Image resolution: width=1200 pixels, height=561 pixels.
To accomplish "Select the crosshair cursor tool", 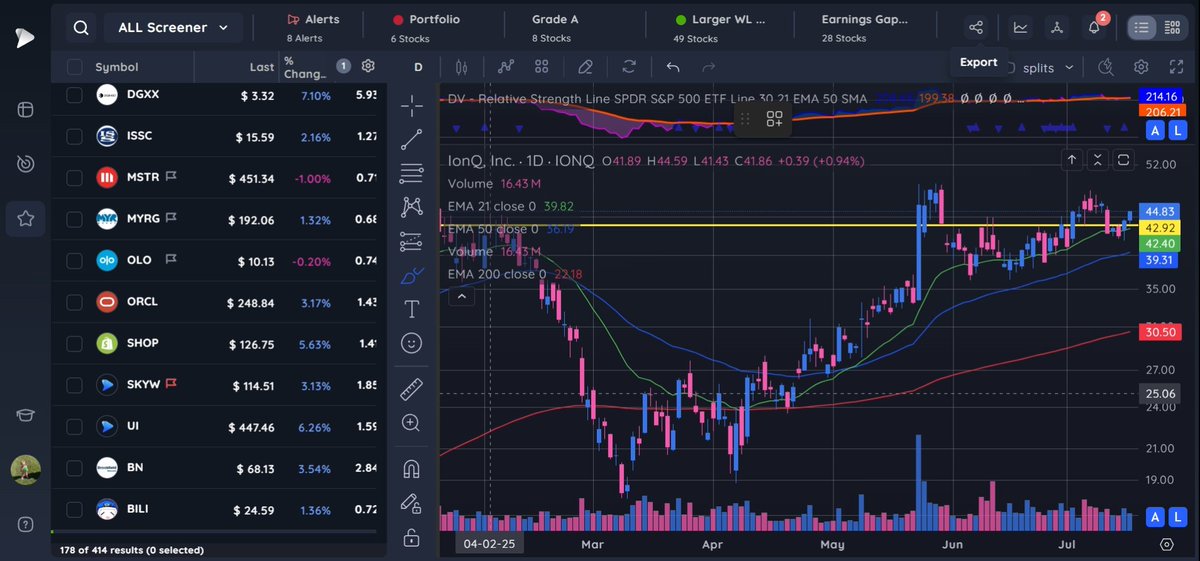I will pos(411,105).
